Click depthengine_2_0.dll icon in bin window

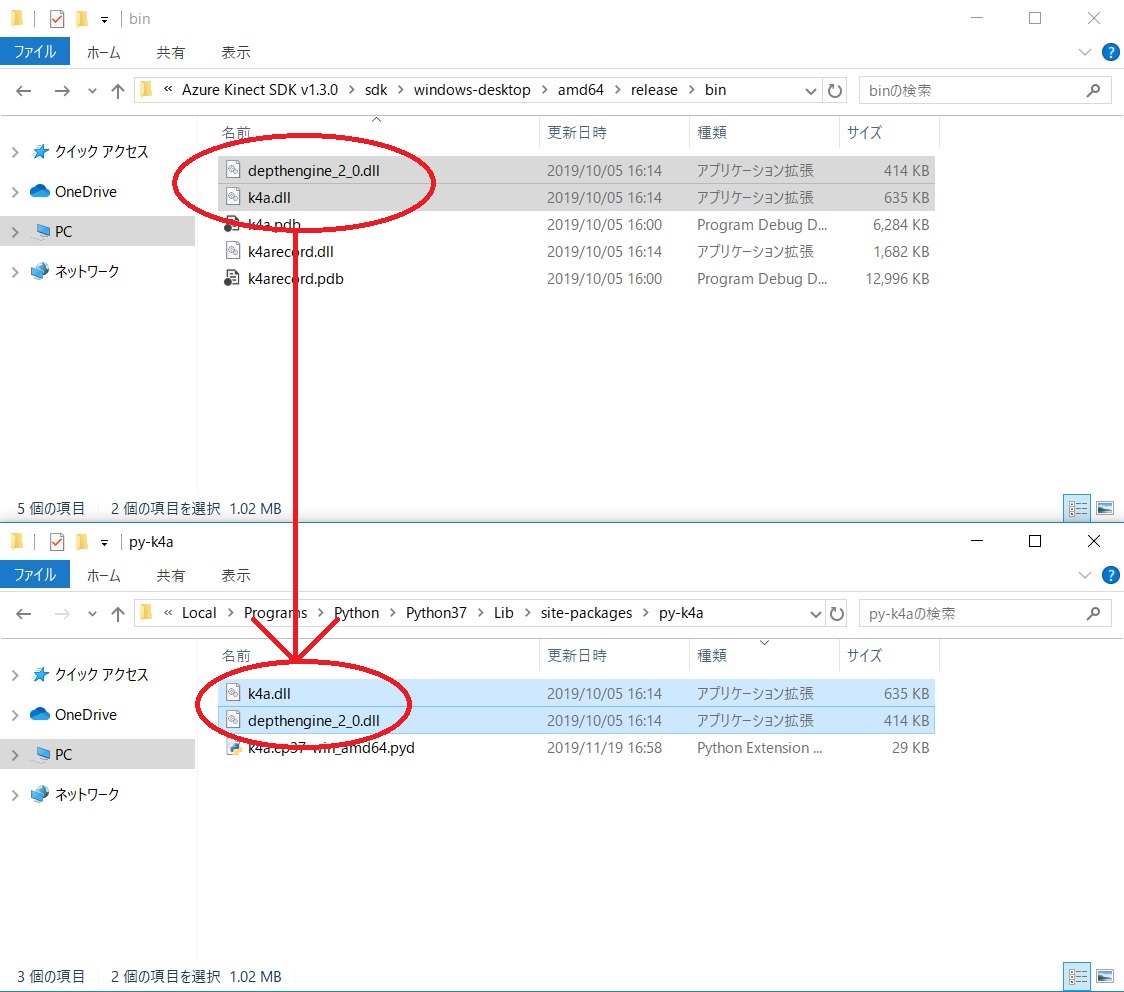pyautogui.click(x=232, y=170)
